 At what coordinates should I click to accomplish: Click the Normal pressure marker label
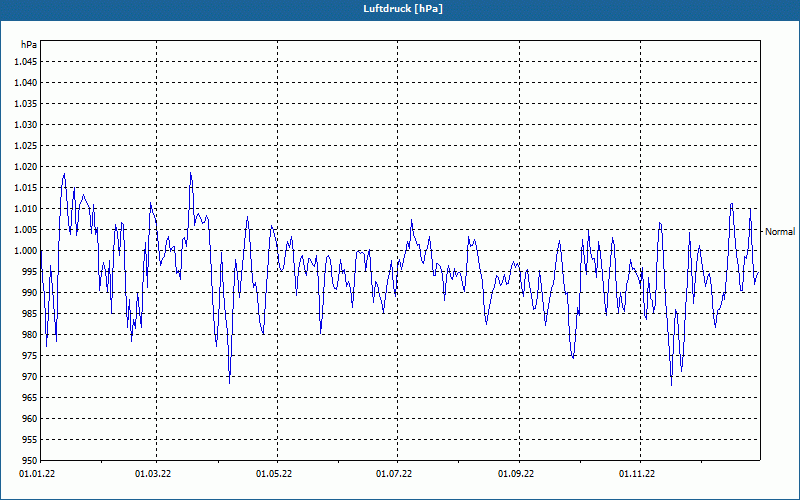(x=780, y=232)
